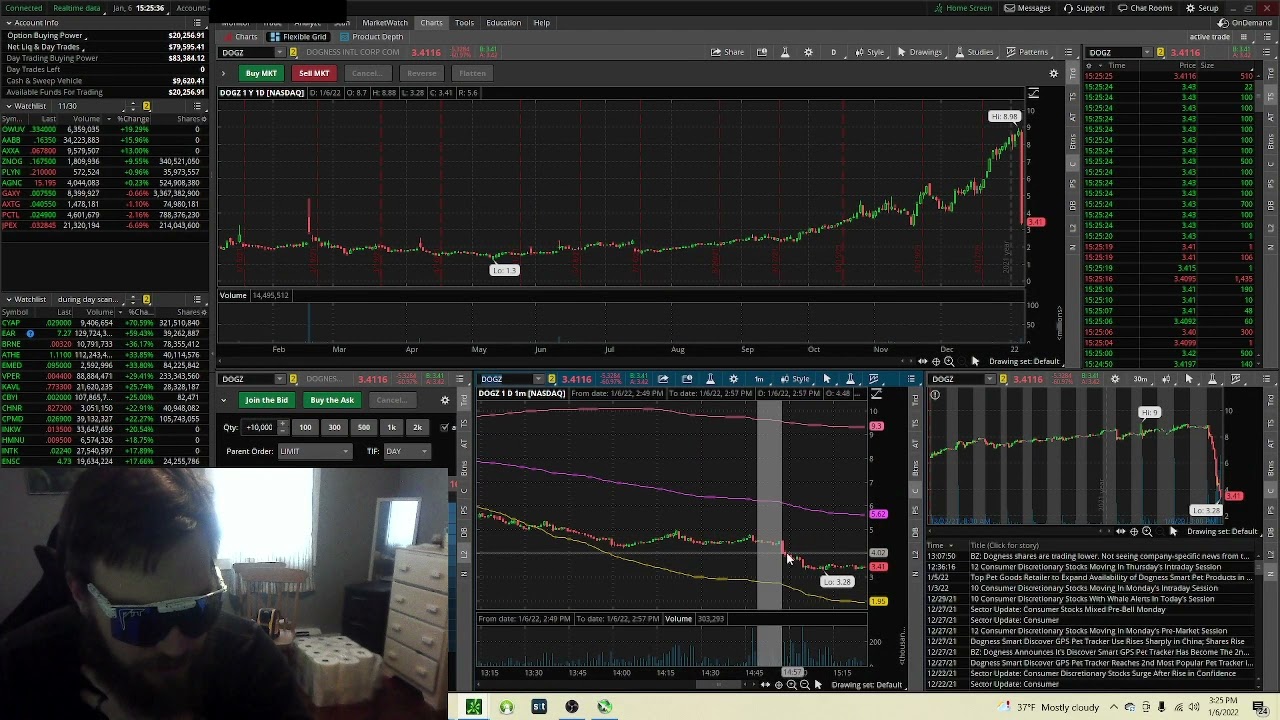Open the Setup menu
Image resolution: width=1280 pixels, height=720 pixels.
[x=1203, y=8]
